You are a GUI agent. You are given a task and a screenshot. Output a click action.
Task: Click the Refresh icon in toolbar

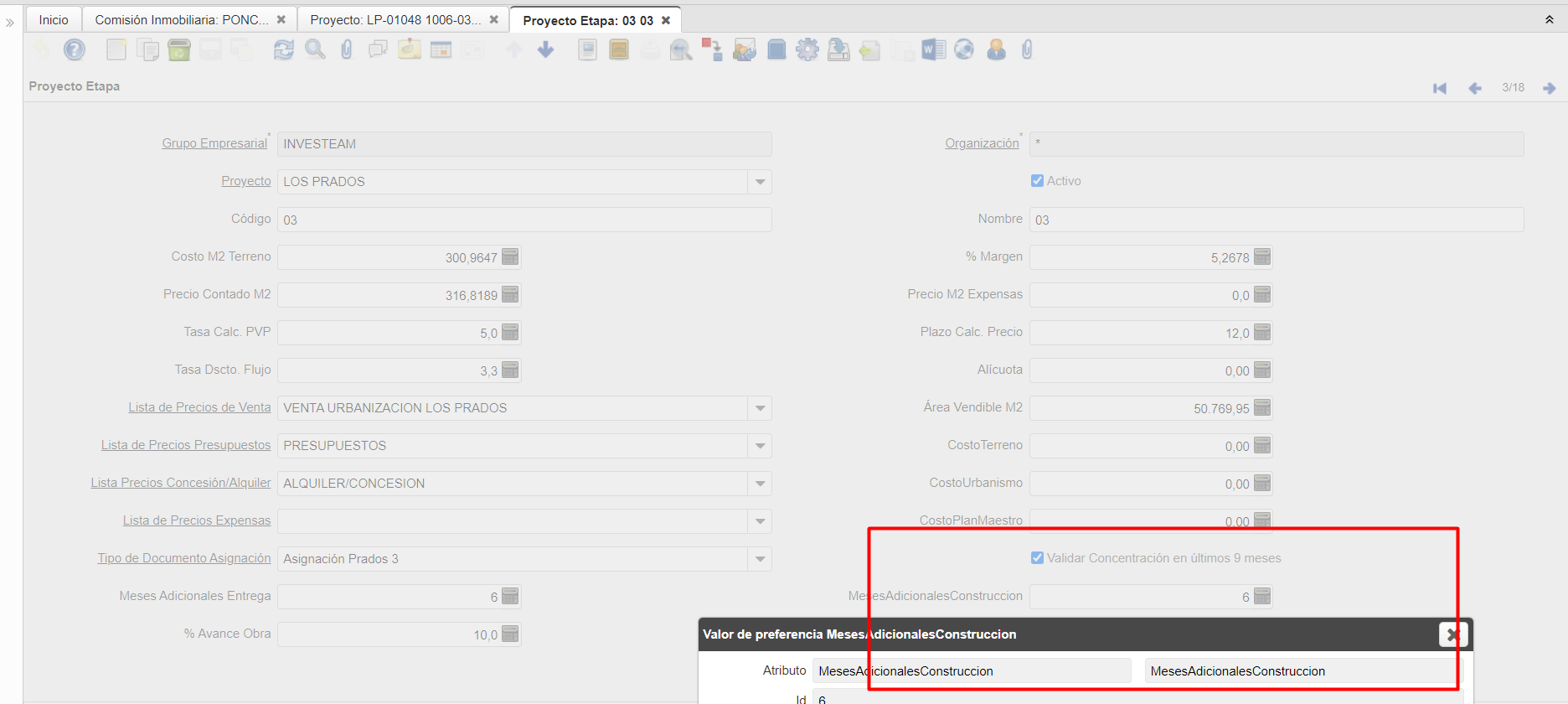point(283,50)
